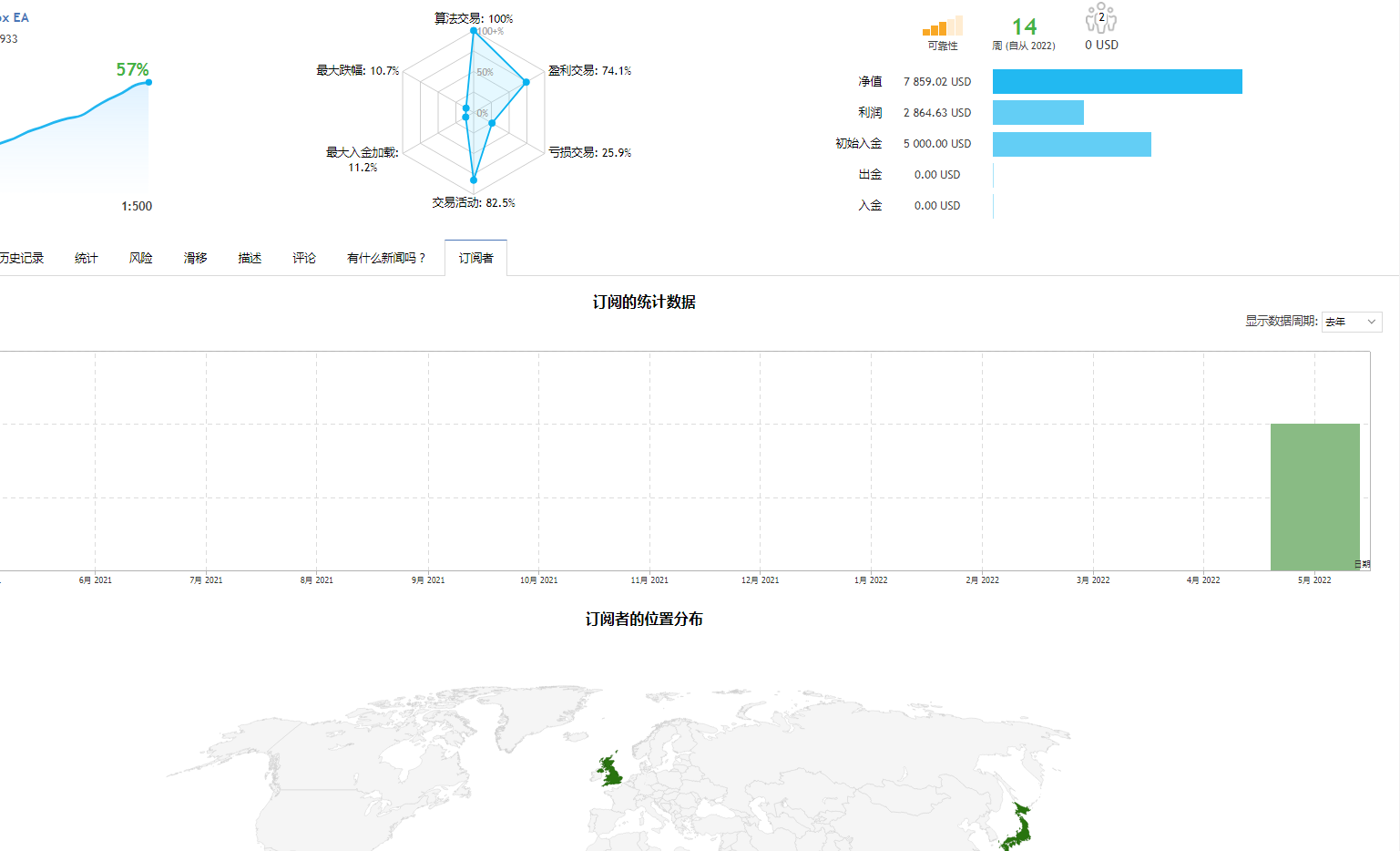This screenshot has width=1400, height=851.
Task: Click the radar point on 交易活动 axis
Action: (x=474, y=180)
